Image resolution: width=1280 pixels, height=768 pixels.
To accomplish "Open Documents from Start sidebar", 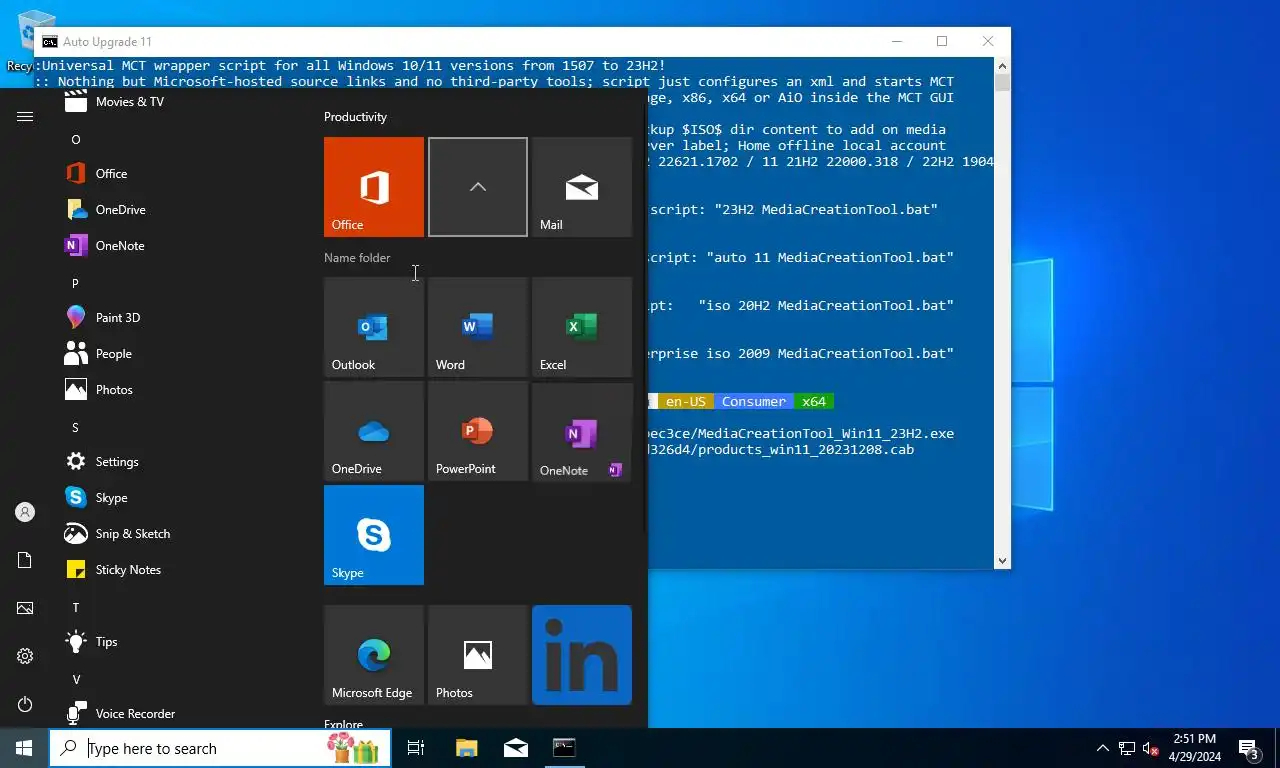I will 25,560.
